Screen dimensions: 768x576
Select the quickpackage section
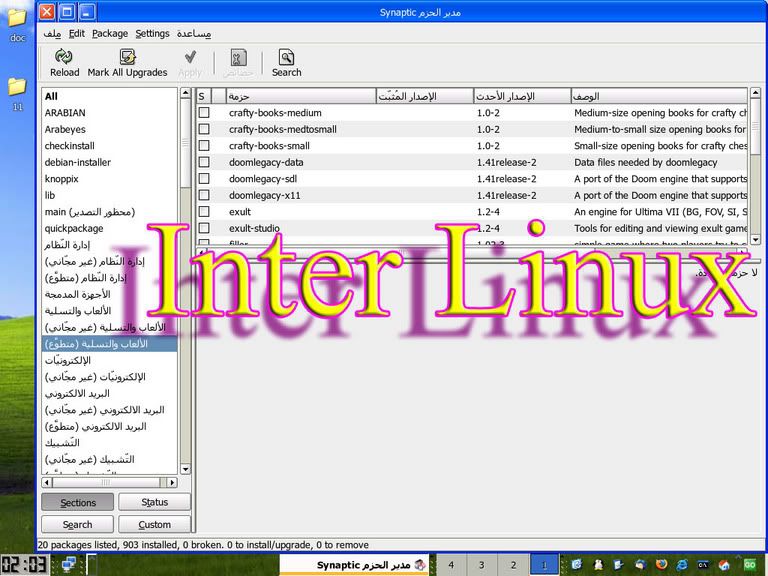click(x=109, y=228)
